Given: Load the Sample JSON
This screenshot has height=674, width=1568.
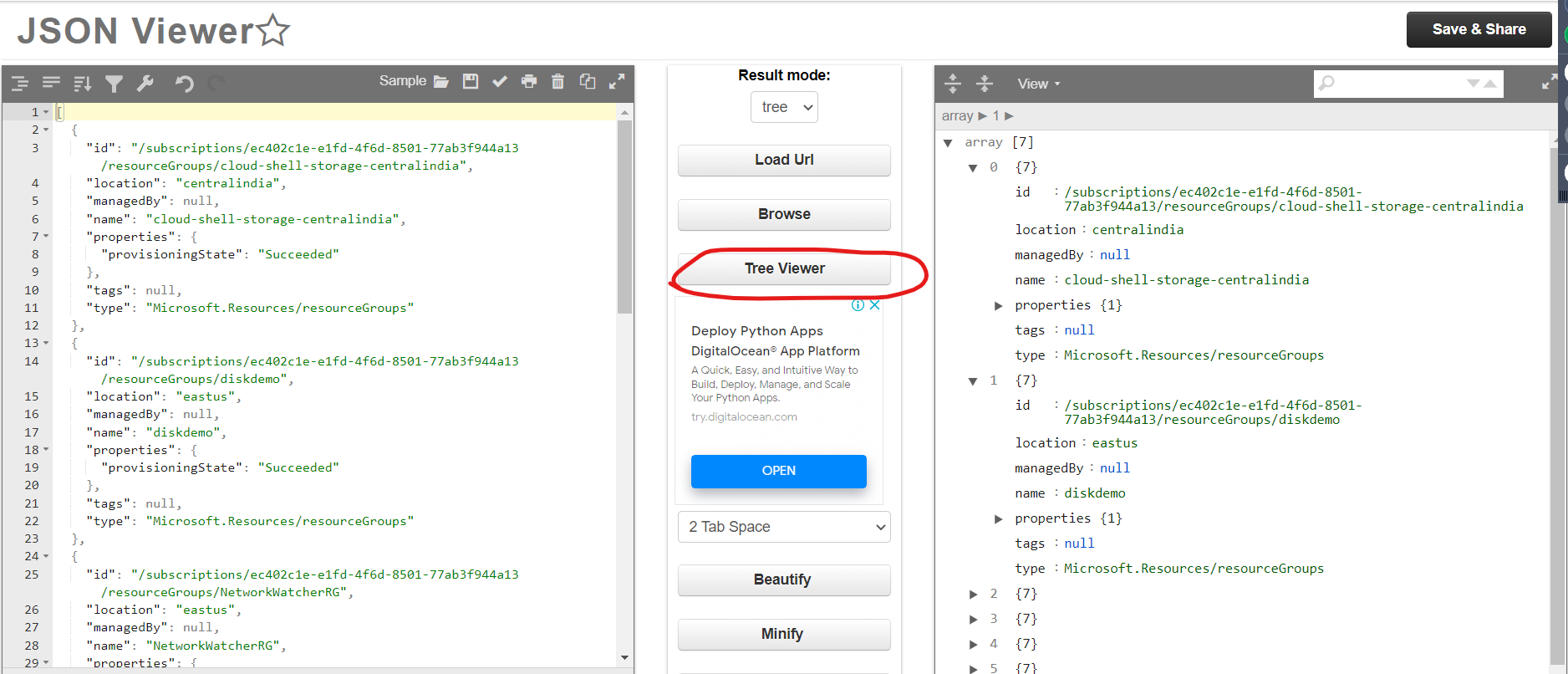Looking at the screenshot, I should 403,80.
